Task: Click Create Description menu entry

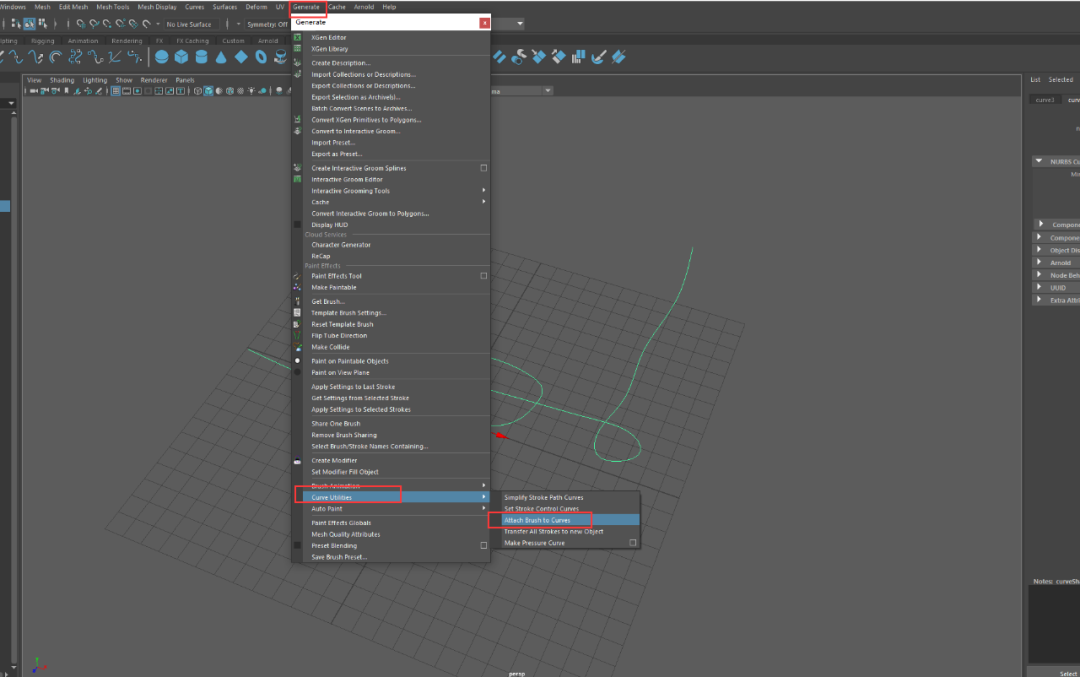Action: 340,63
